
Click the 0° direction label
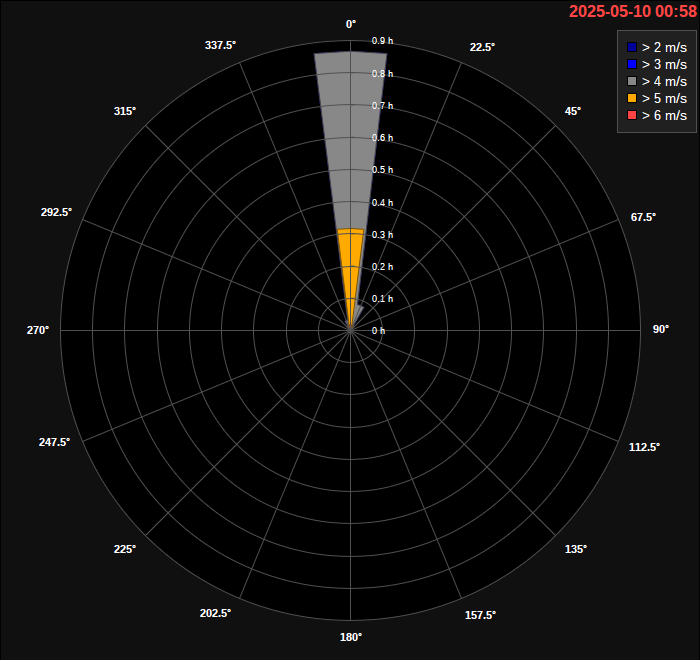(x=351, y=24)
